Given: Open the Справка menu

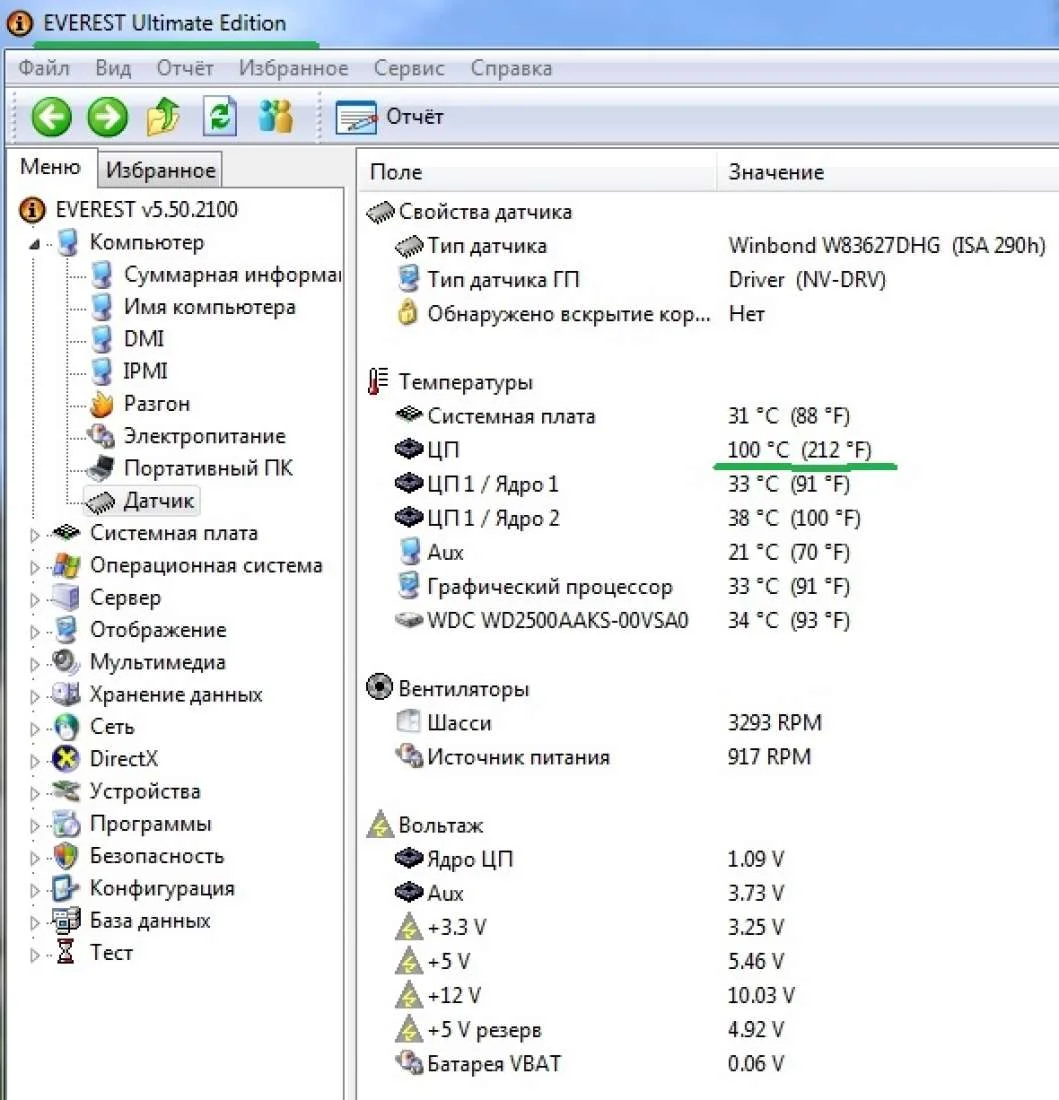Looking at the screenshot, I should pos(511,68).
